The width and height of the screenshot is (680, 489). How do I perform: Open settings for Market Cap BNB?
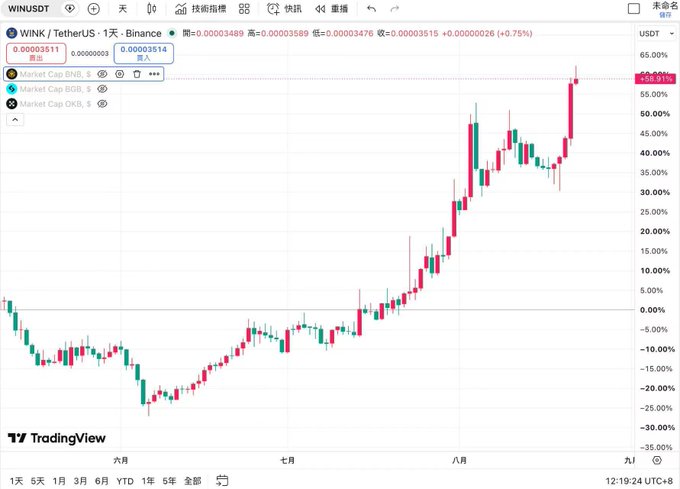pos(120,74)
